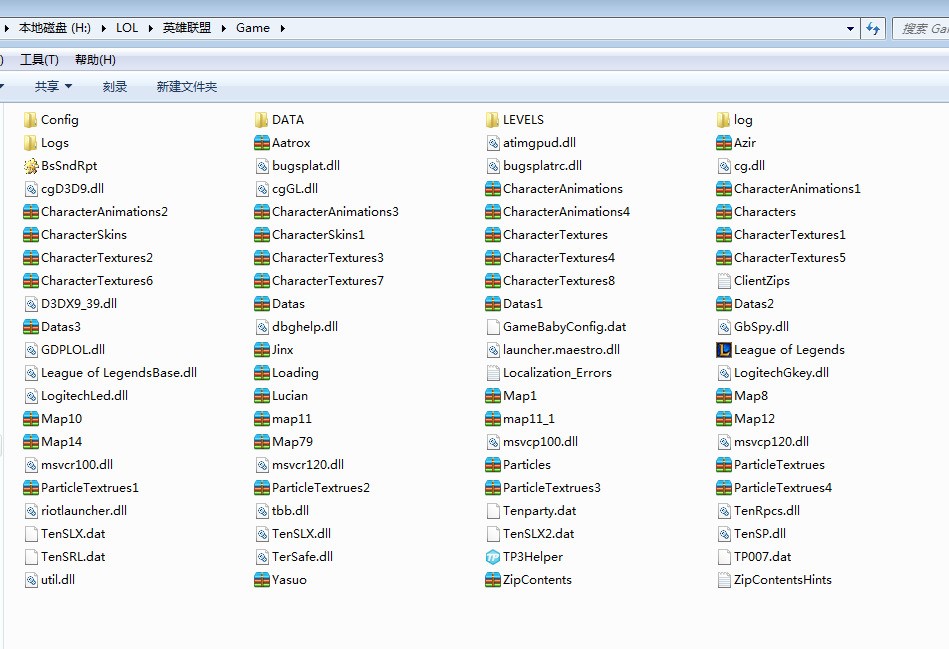This screenshot has width=949, height=649.
Task: Click the BsSndRpt application icon
Action: click(x=30, y=166)
